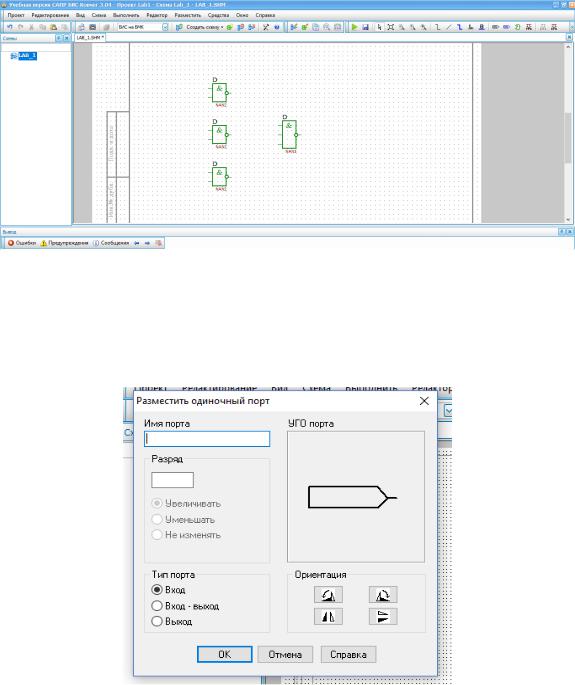Flip port vertically orientation icon
The height and width of the screenshot is (685, 575).
pos(383,616)
